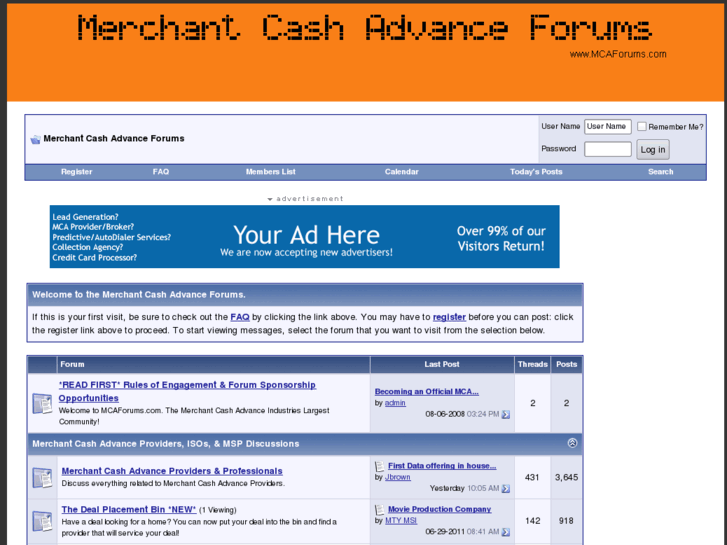Click the 431 threads count

532,477
